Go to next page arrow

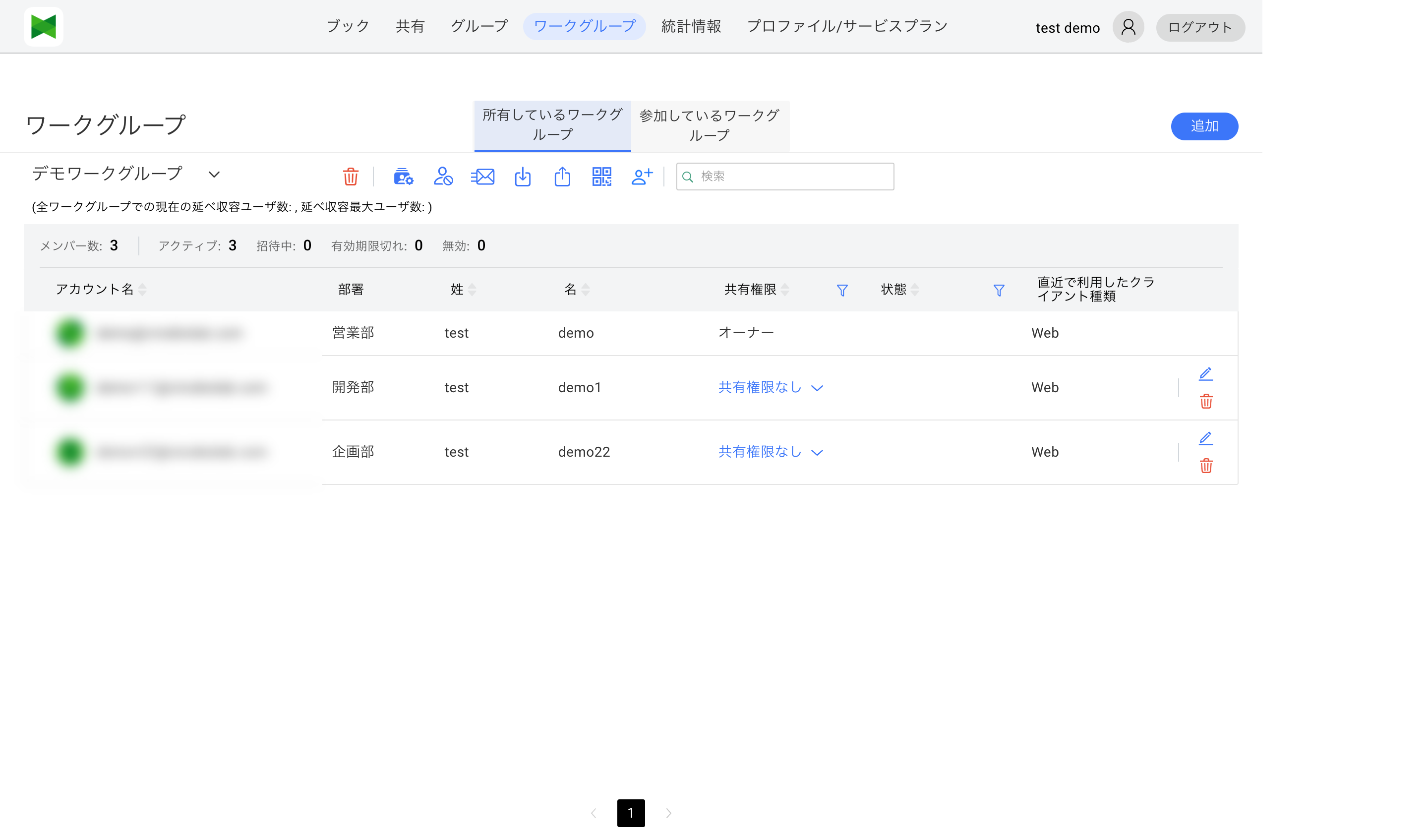[669, 813]
